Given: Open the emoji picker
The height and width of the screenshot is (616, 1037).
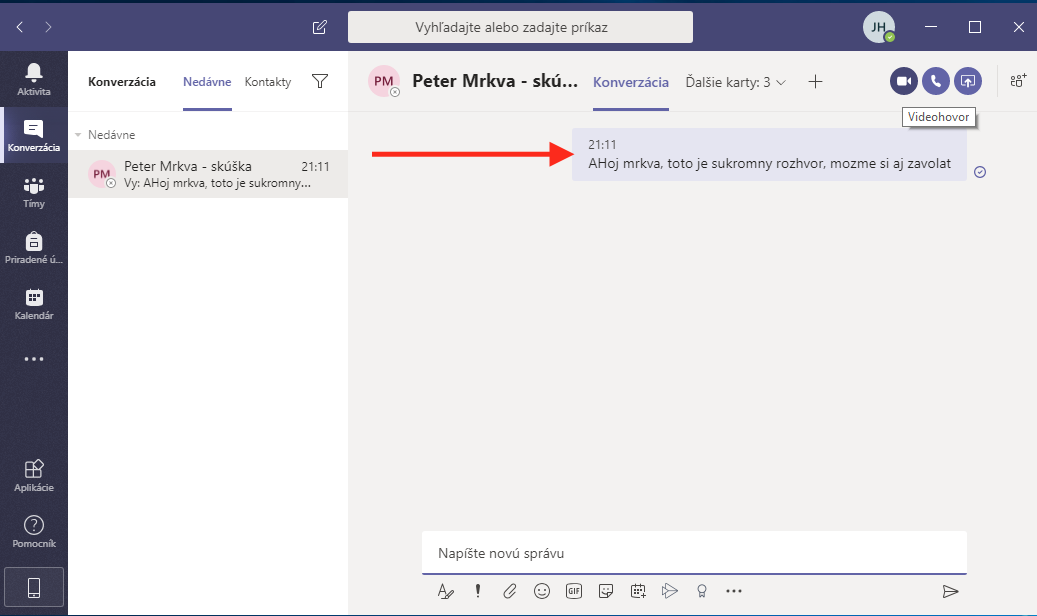Looking at the screenshot, I should click(542, 591).
